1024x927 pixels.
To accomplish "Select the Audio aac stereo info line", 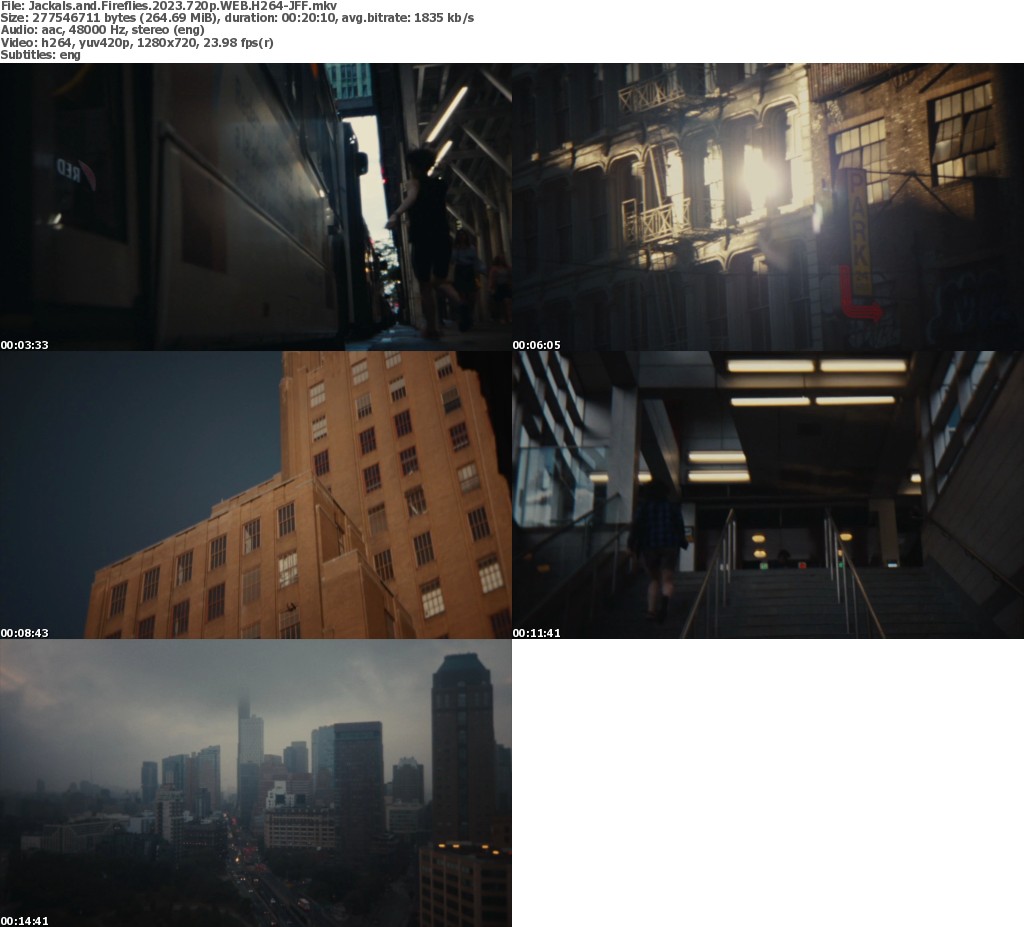I will tap(102, 30).
